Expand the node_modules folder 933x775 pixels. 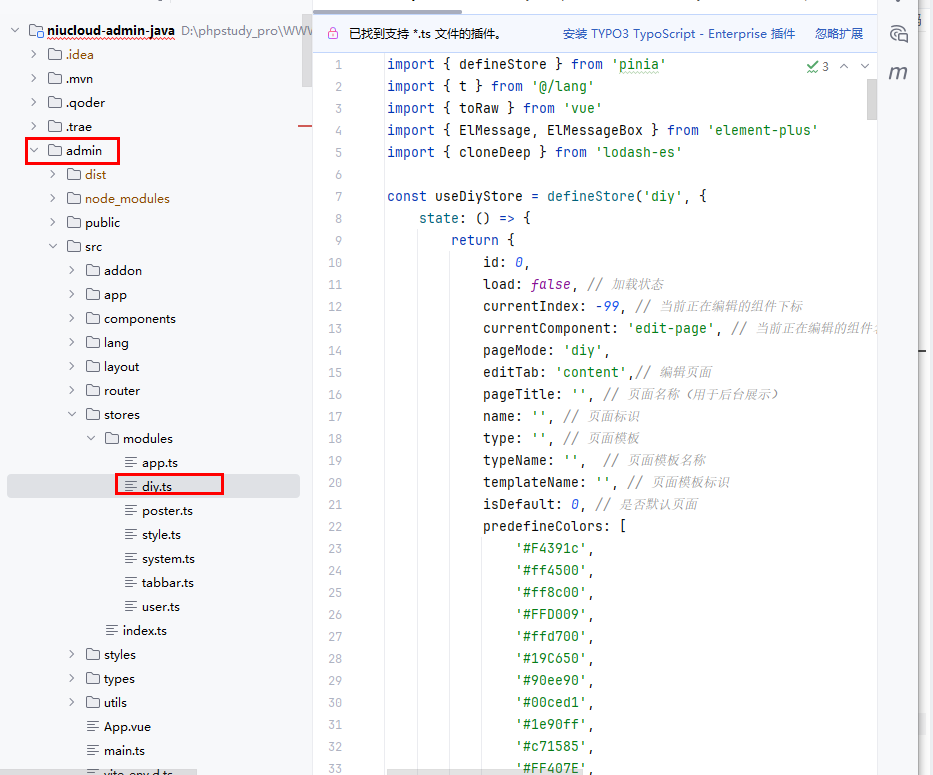[x=53, y=199]
